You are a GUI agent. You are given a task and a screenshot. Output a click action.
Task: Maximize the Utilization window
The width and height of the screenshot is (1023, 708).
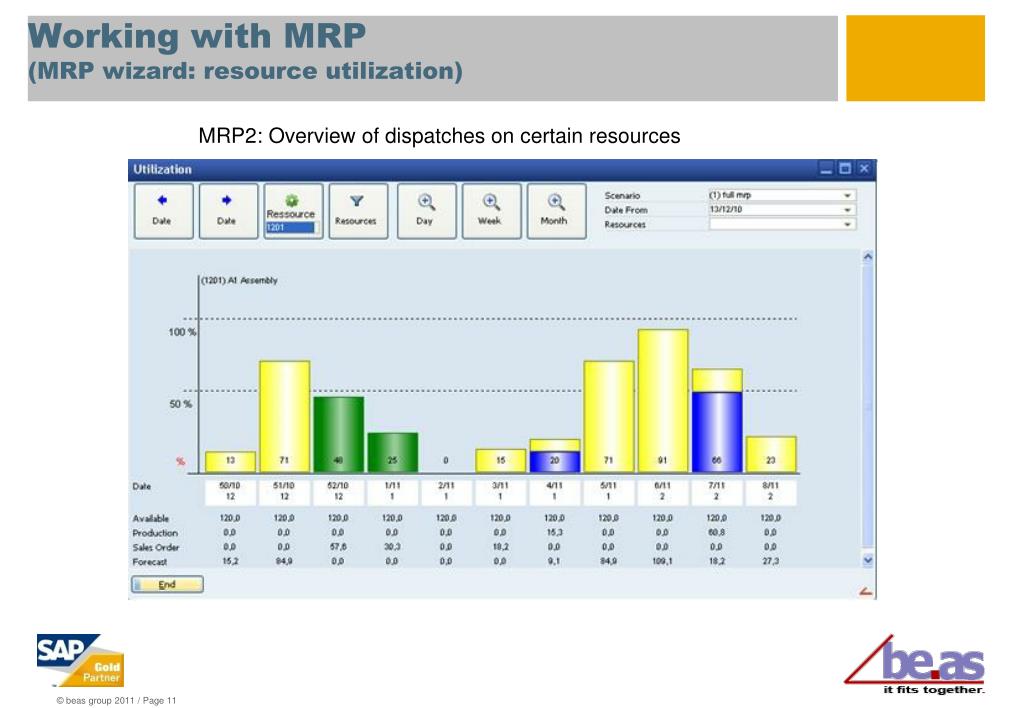[845, 169]
